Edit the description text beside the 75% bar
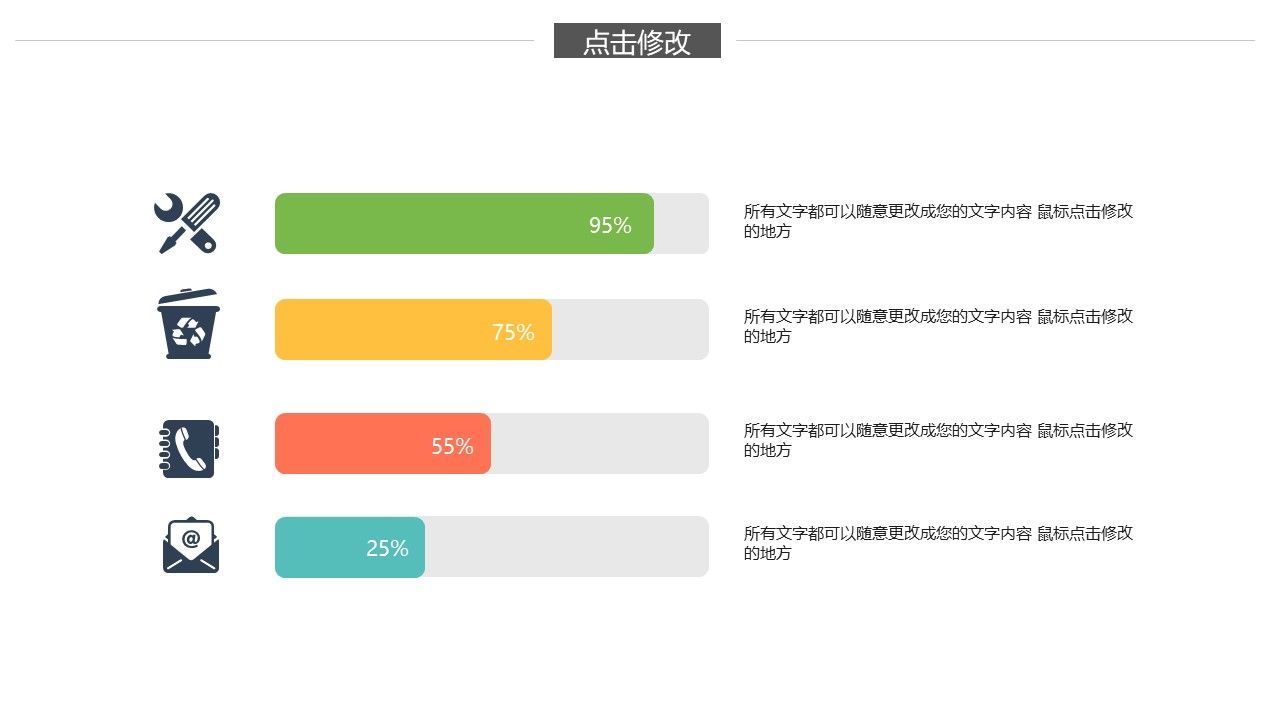 (x=939, y=326)
